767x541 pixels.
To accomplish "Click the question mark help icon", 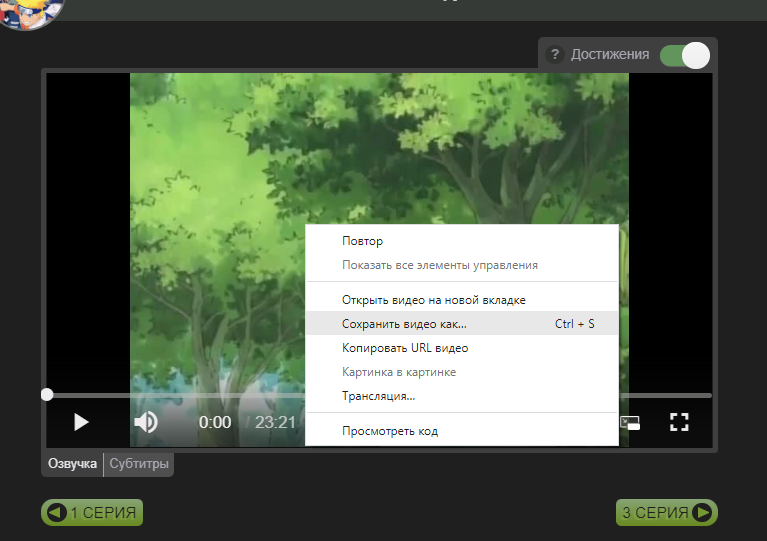I will coord(555,54).
